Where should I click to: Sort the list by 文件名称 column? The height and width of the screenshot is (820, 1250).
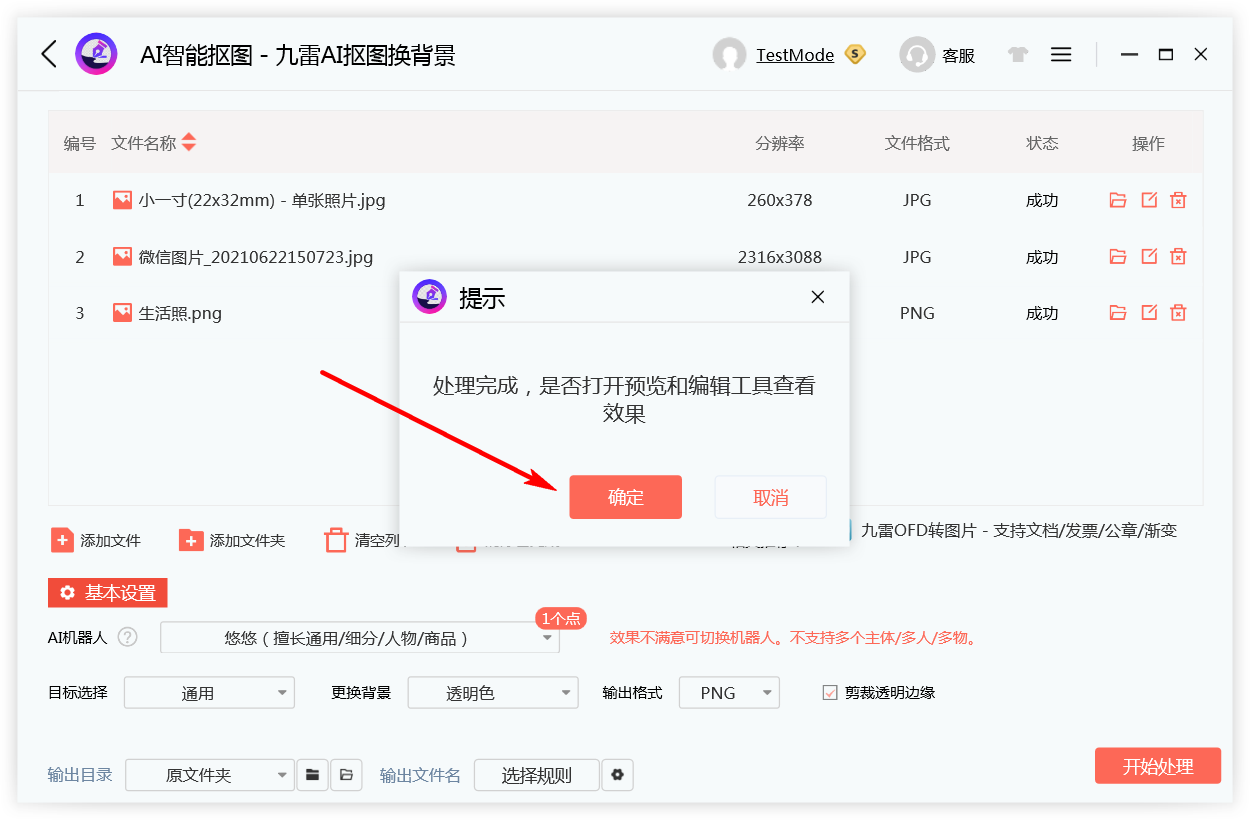pos(188,143)
